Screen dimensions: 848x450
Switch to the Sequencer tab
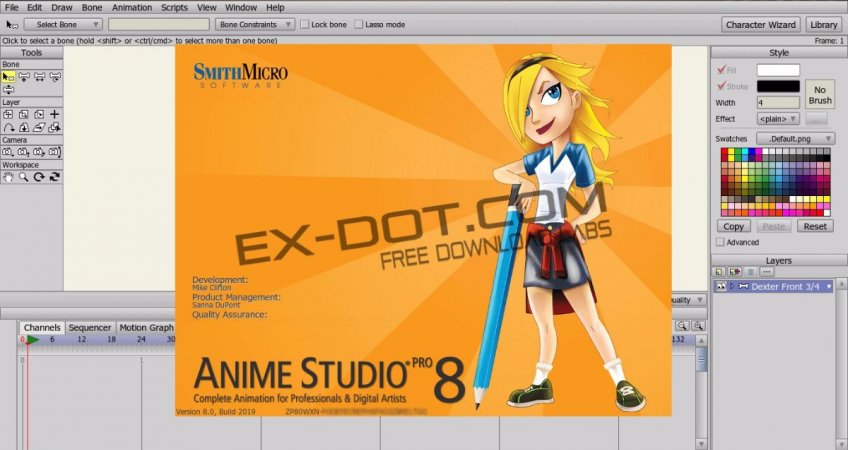coord(90,327)
